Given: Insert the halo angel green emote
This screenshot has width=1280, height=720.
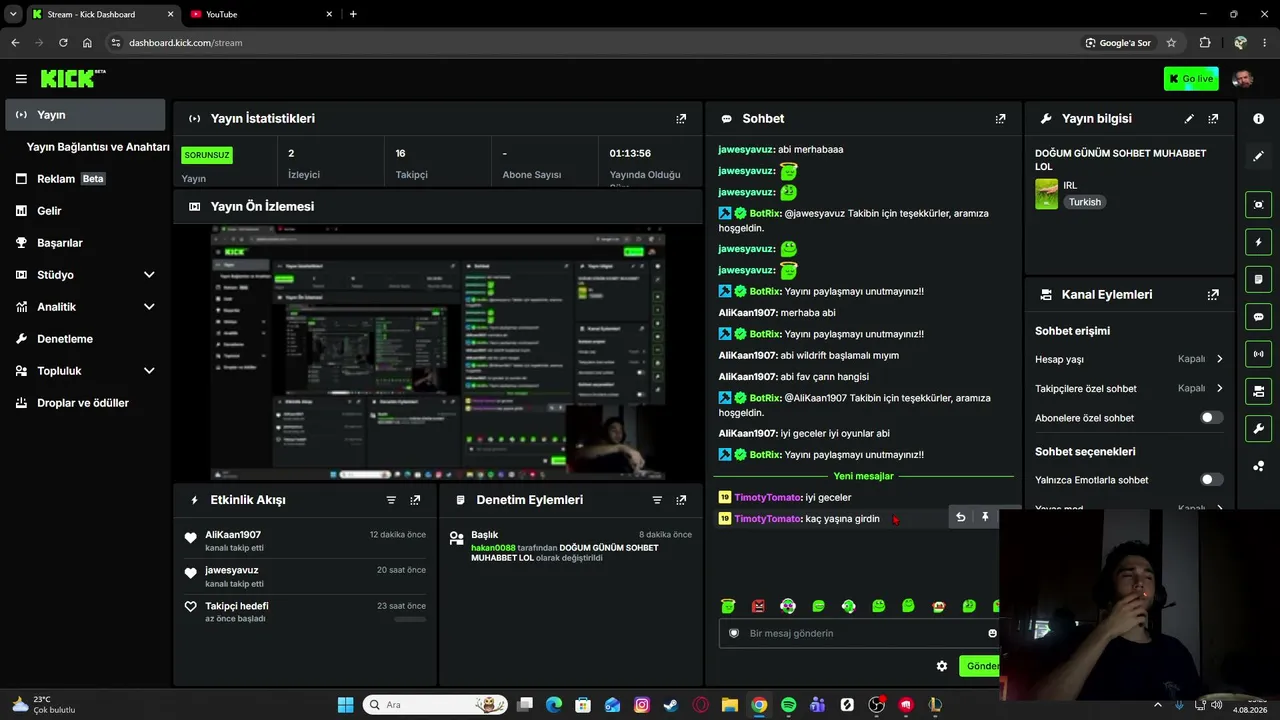Looking at the screenshot, I should [x=728, y=606].
